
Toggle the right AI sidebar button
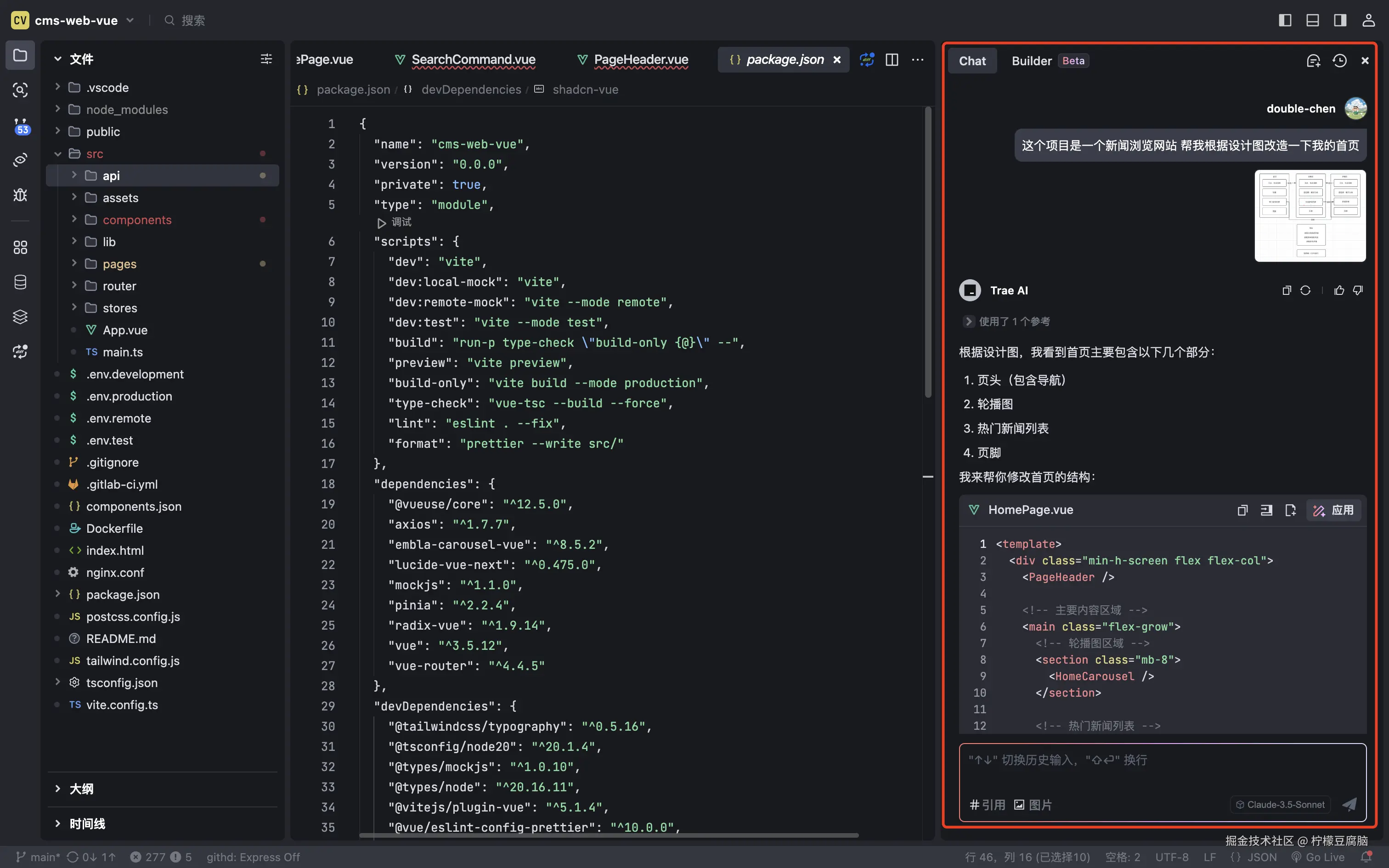pyautogui.click(x=1340, y=21)
